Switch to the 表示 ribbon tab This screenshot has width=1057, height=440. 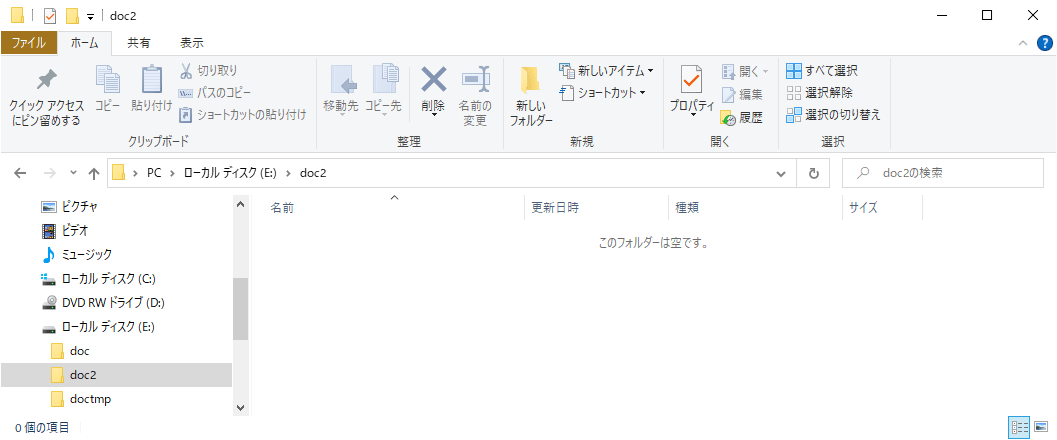pos(191,43)
